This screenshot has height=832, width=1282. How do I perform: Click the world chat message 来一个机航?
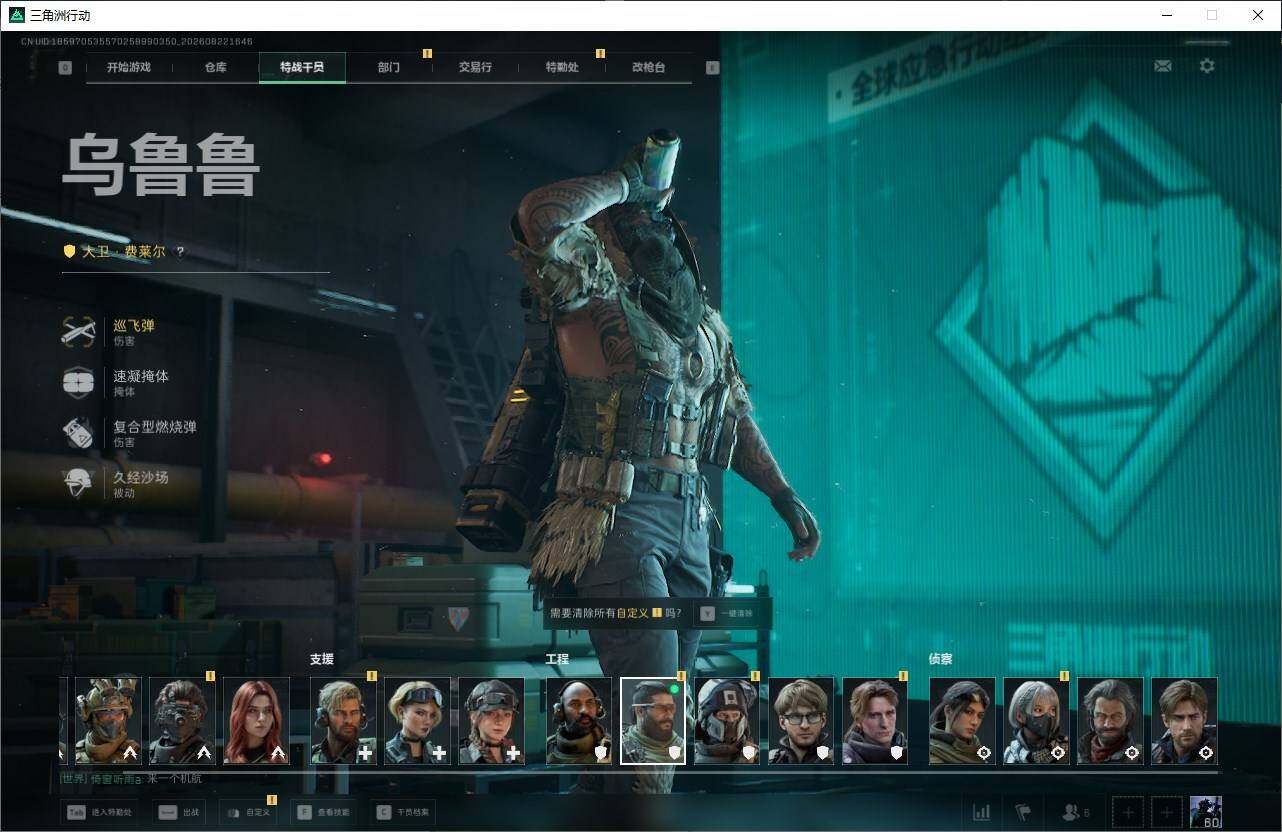pyautogui.click(x=174, y=777)
